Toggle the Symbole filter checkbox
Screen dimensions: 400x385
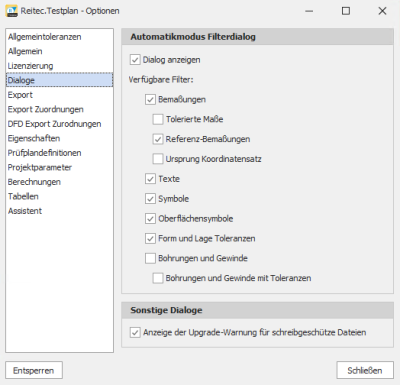pos(150,199)
